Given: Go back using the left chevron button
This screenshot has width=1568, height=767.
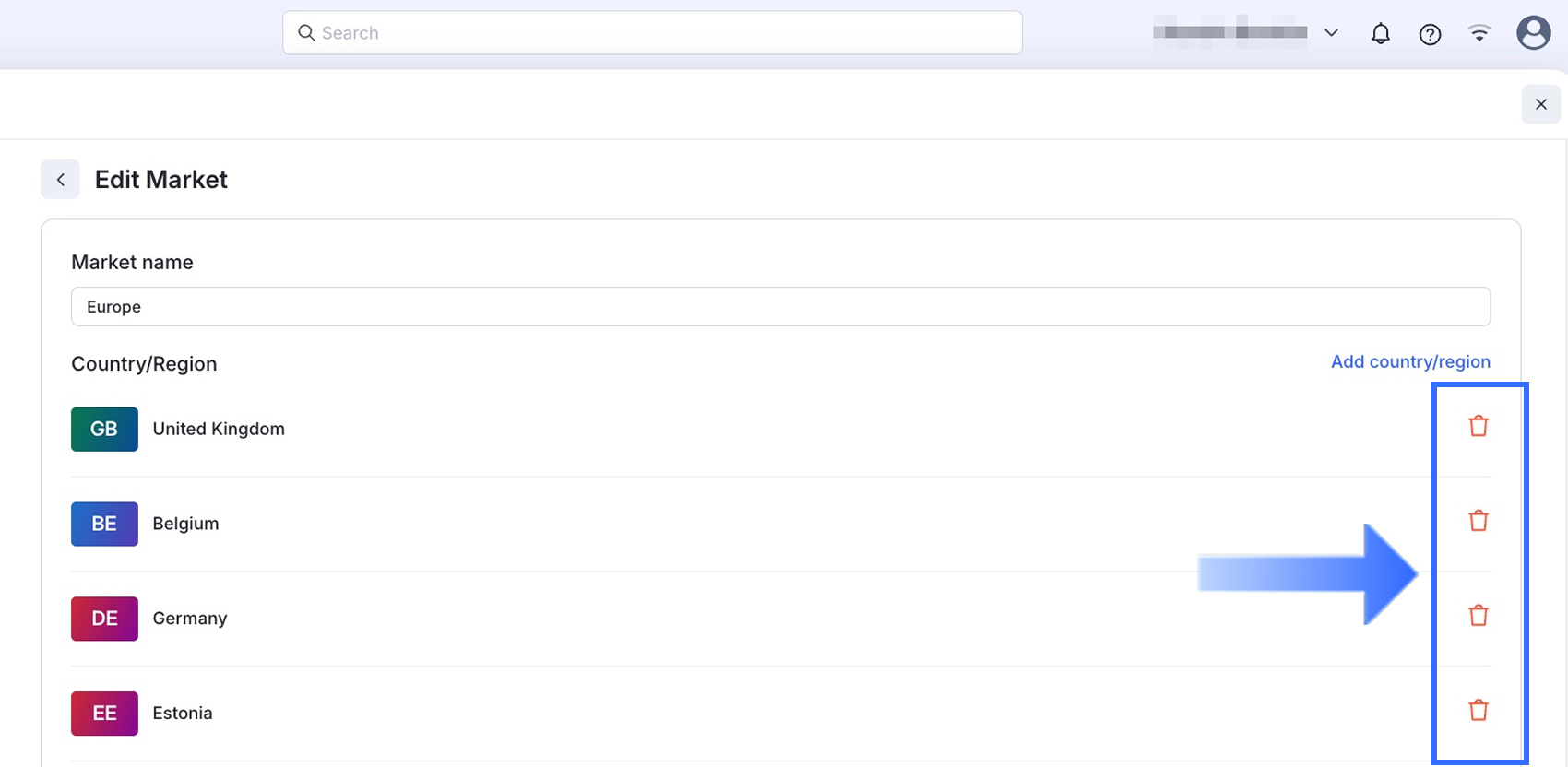Looking at the screenshot, I should click(x=60, y=180).
